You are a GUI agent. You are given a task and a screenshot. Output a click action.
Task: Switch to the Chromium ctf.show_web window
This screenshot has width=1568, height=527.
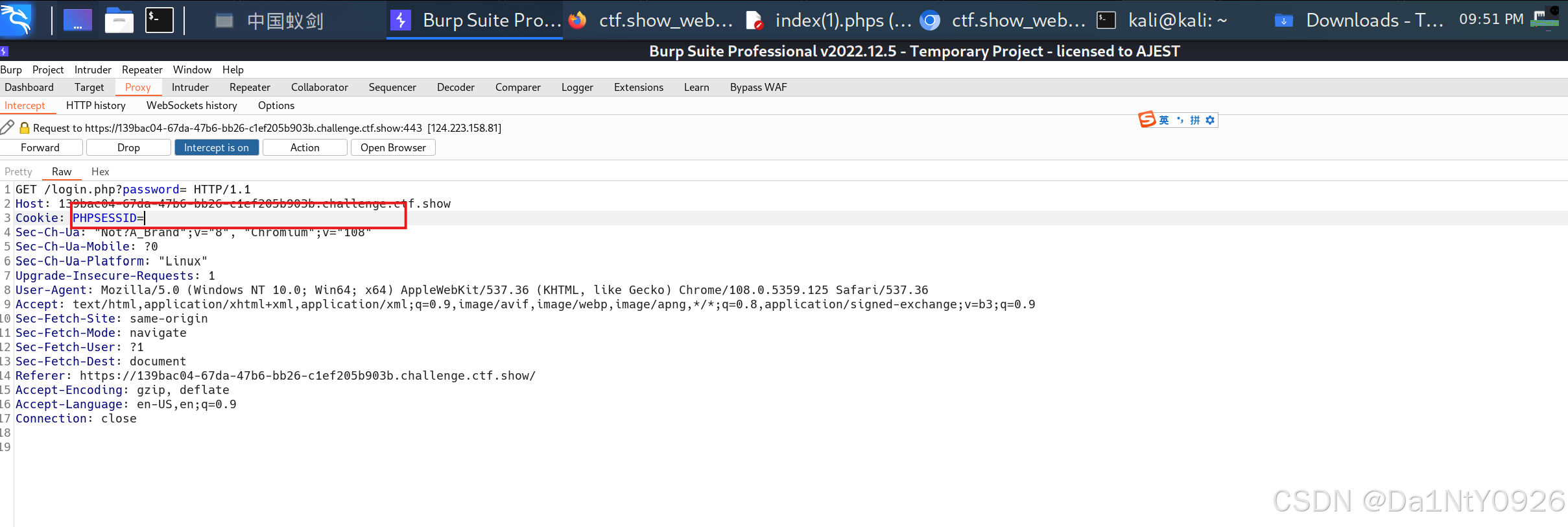1004,21
